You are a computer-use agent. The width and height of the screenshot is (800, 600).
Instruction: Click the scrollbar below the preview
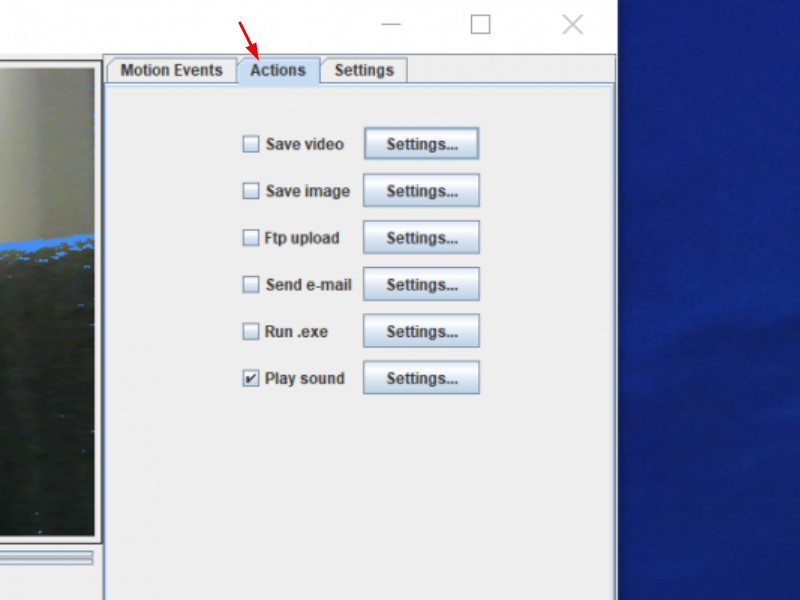(x=45, y=557)
